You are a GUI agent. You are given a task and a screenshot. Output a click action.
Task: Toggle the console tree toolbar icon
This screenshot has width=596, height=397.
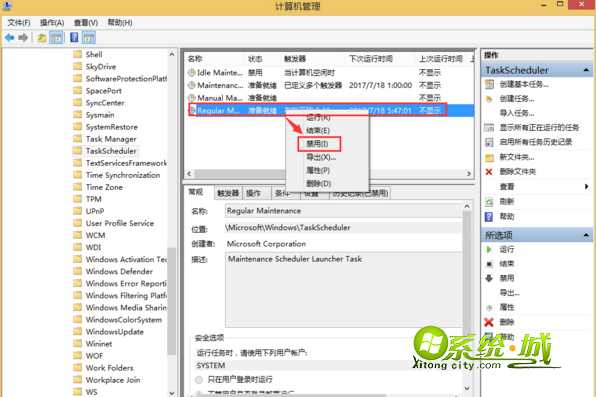[x=56, y=38]
